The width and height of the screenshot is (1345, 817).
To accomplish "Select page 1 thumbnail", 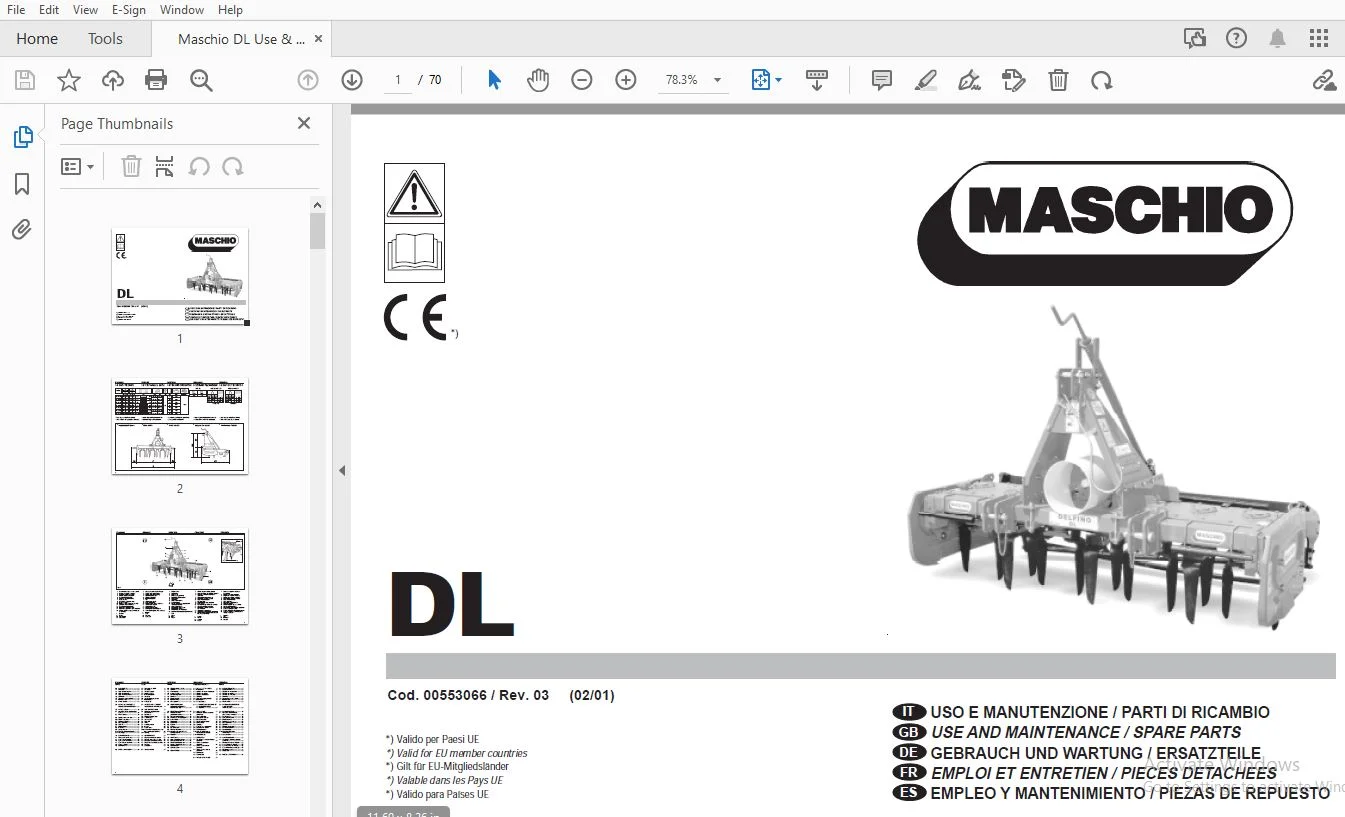I will pos(180,277).
